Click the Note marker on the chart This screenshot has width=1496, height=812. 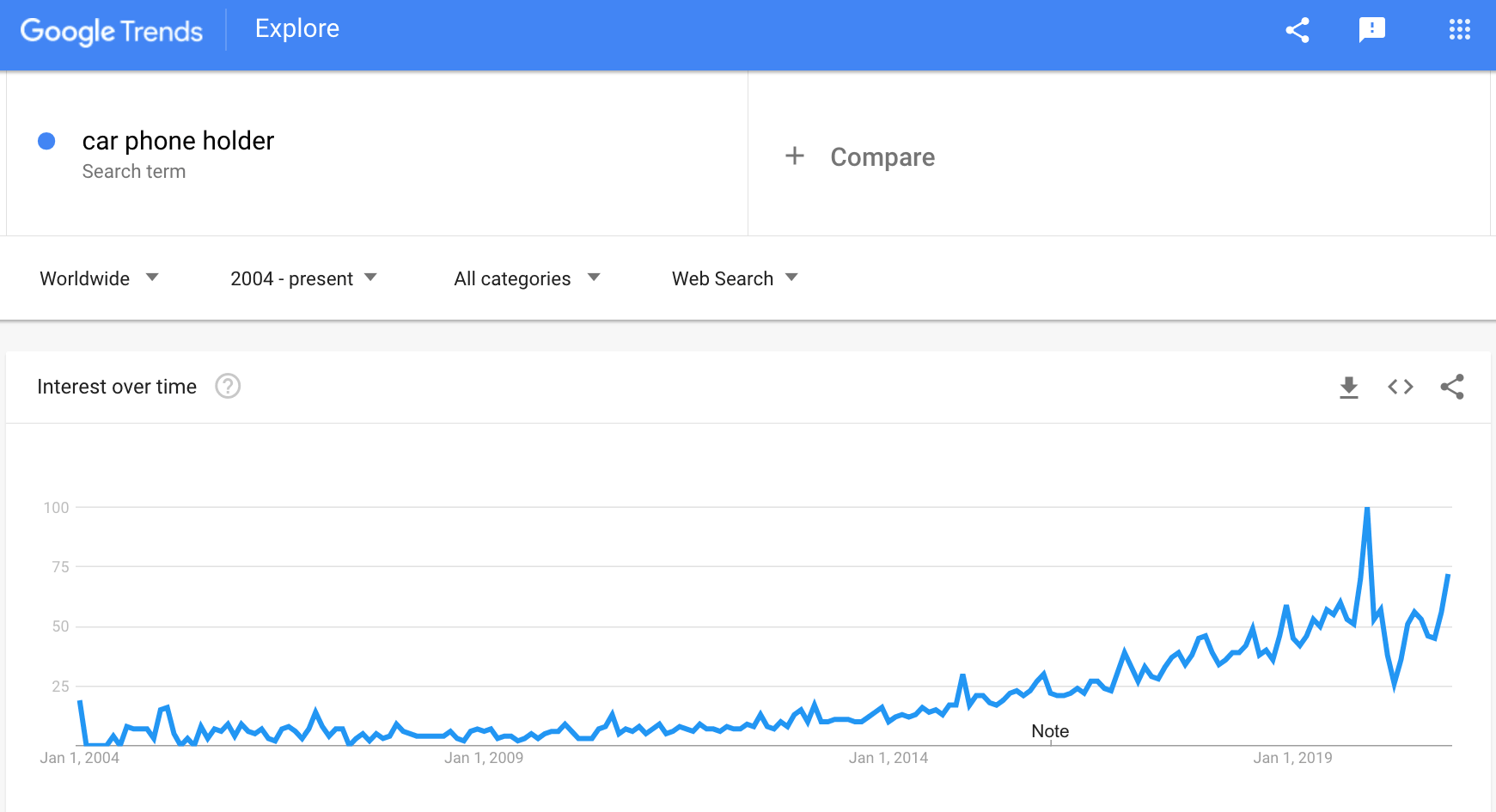pyautogui.click(x=1050, y=731)
